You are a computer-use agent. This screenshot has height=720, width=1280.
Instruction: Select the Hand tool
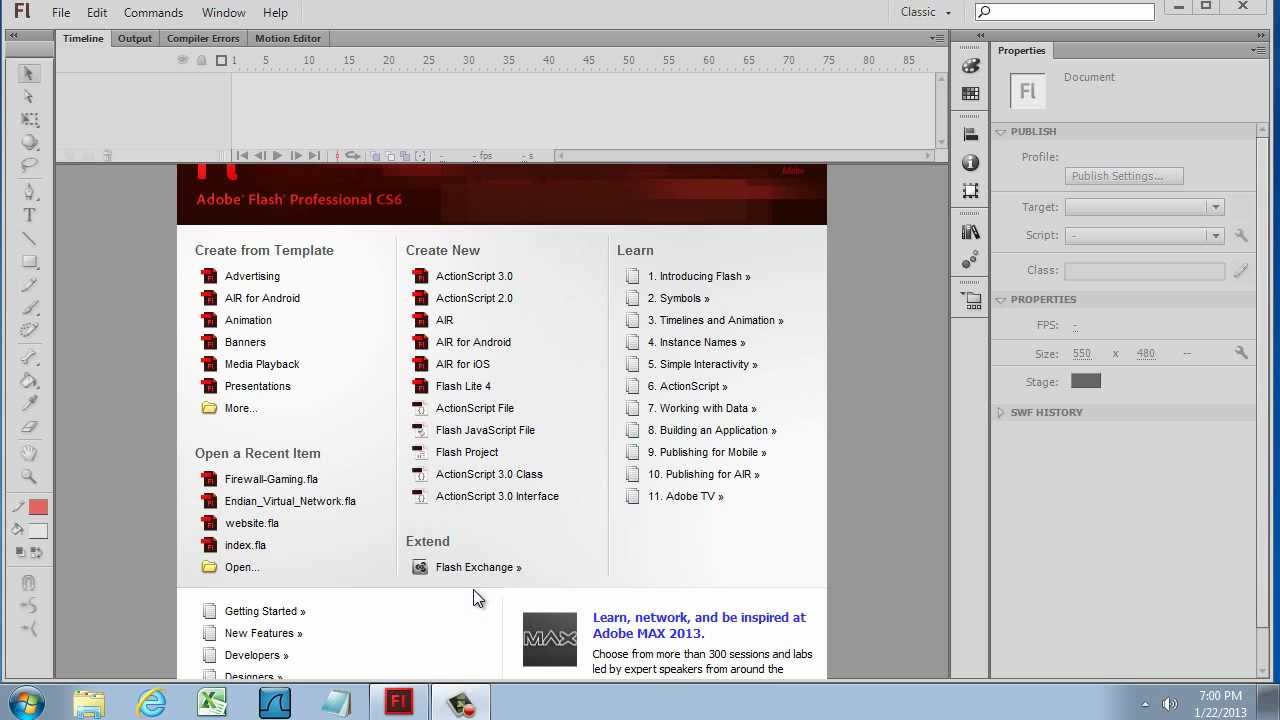coord(29,453)
